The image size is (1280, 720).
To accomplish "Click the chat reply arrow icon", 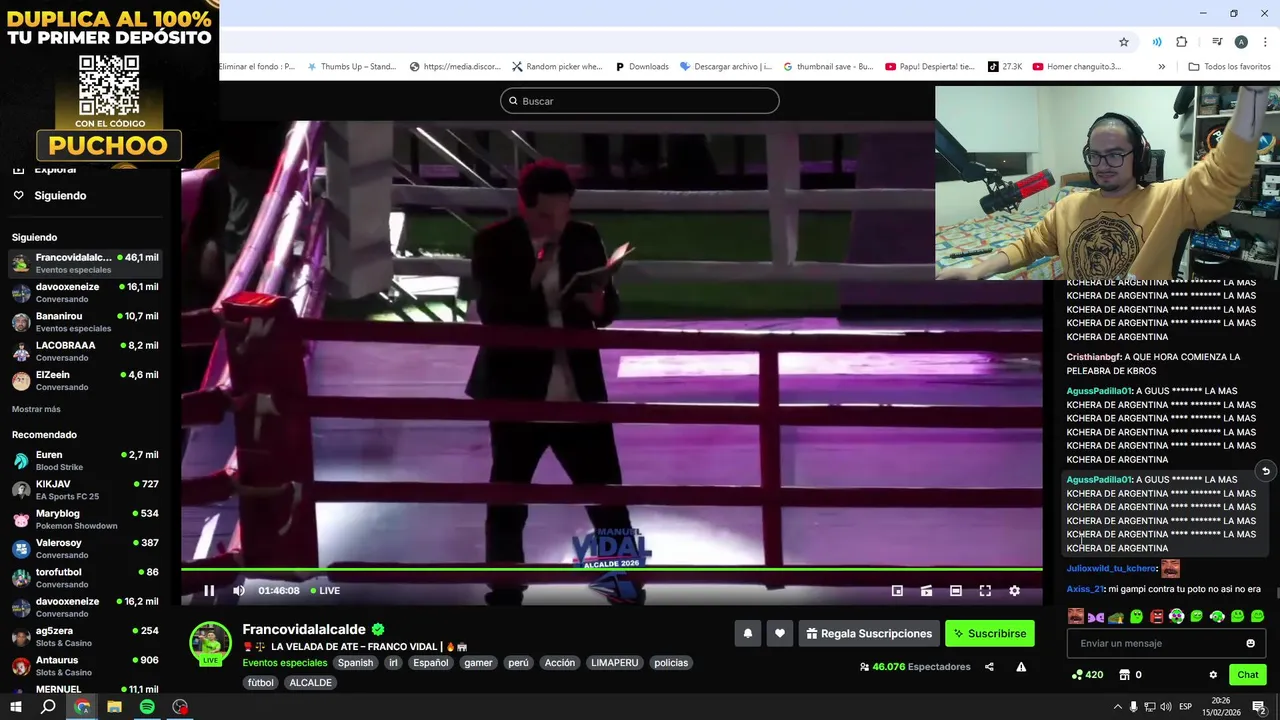I will coord(1265,471).
